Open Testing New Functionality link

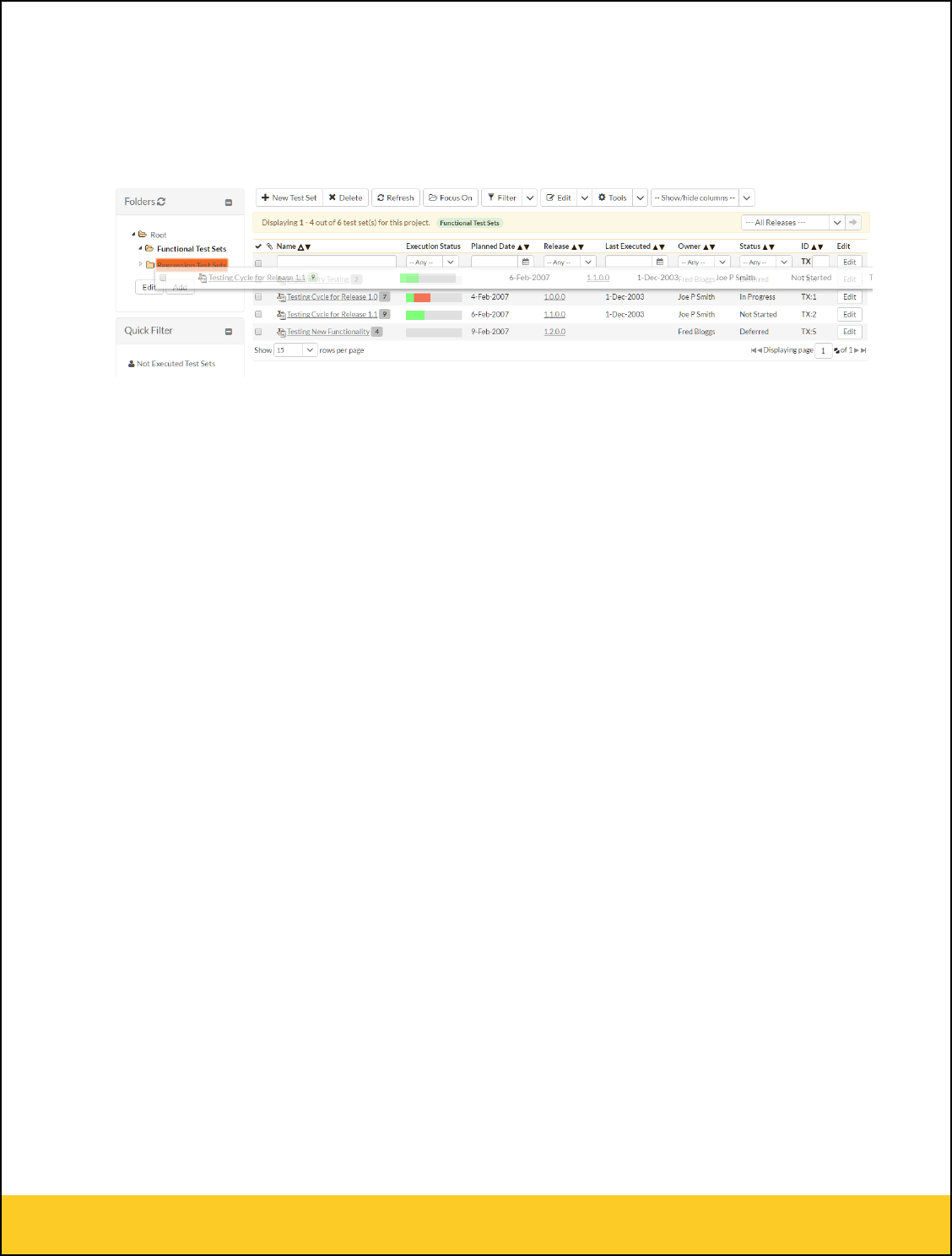pyautogui.click(x=328, y=332)
